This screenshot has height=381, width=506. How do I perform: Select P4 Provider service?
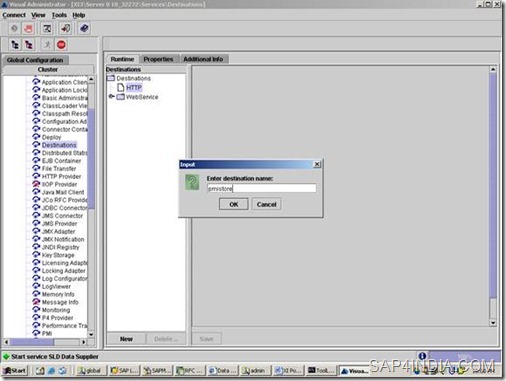click(x=57, y=318)
